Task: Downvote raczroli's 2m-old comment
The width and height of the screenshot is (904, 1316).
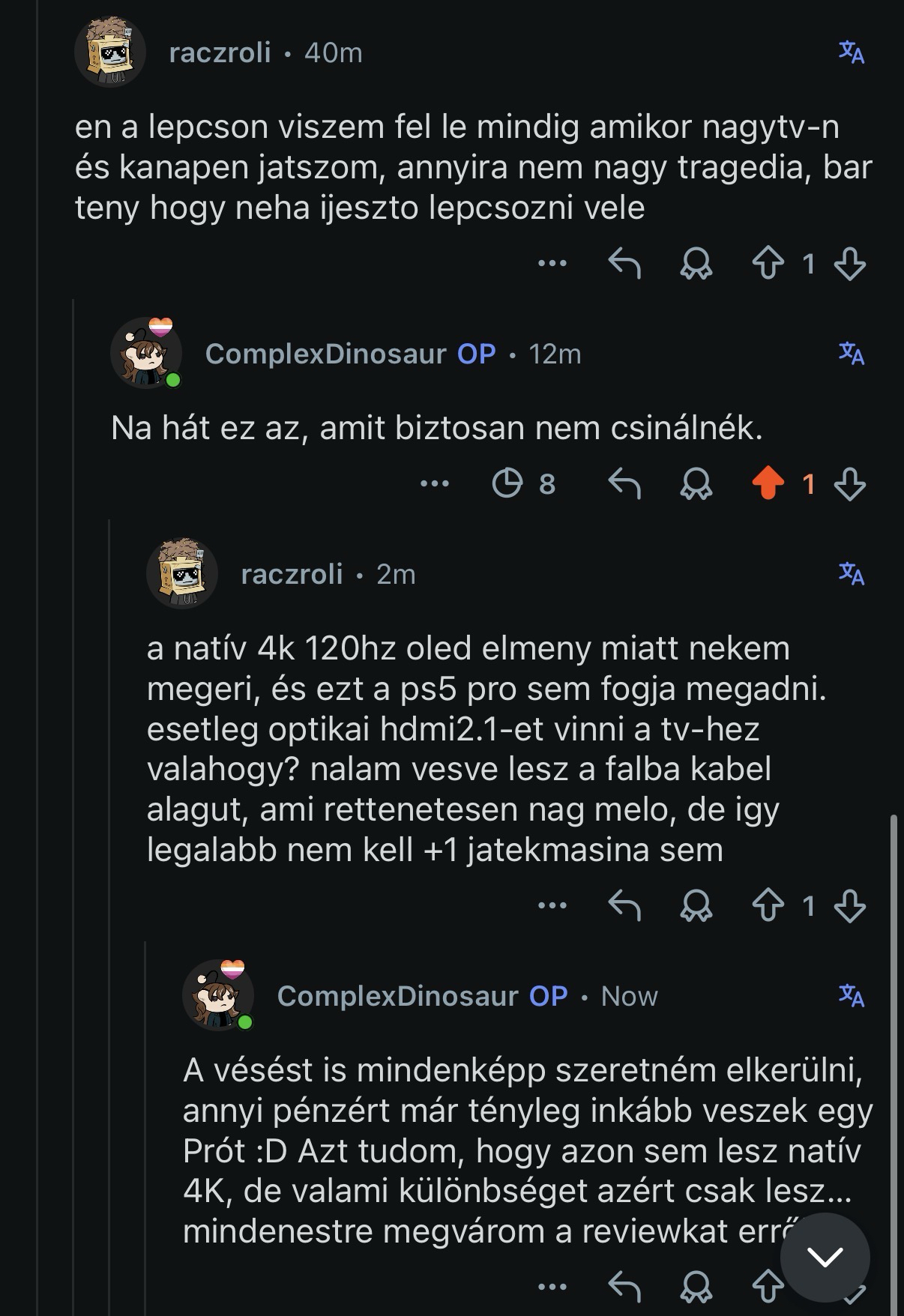Action: coord(849,905)
